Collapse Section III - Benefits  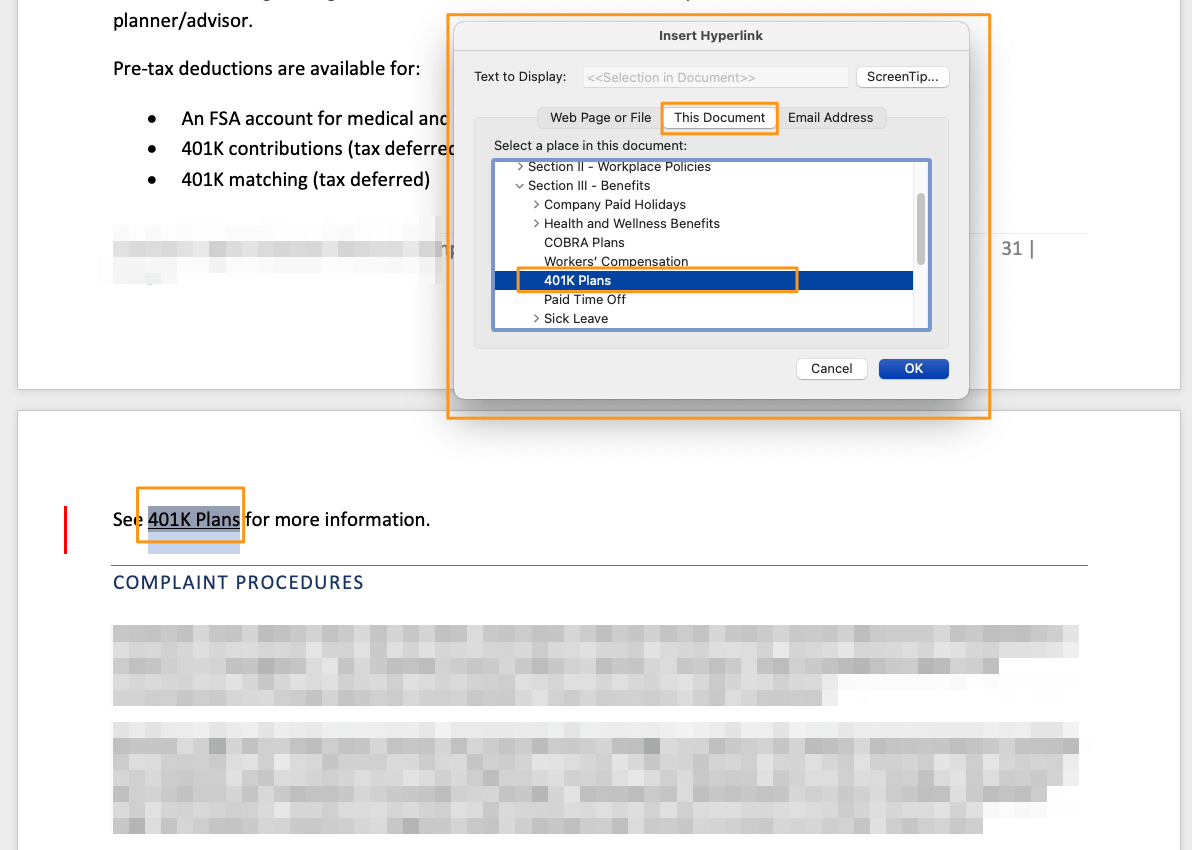coord(520,186)
